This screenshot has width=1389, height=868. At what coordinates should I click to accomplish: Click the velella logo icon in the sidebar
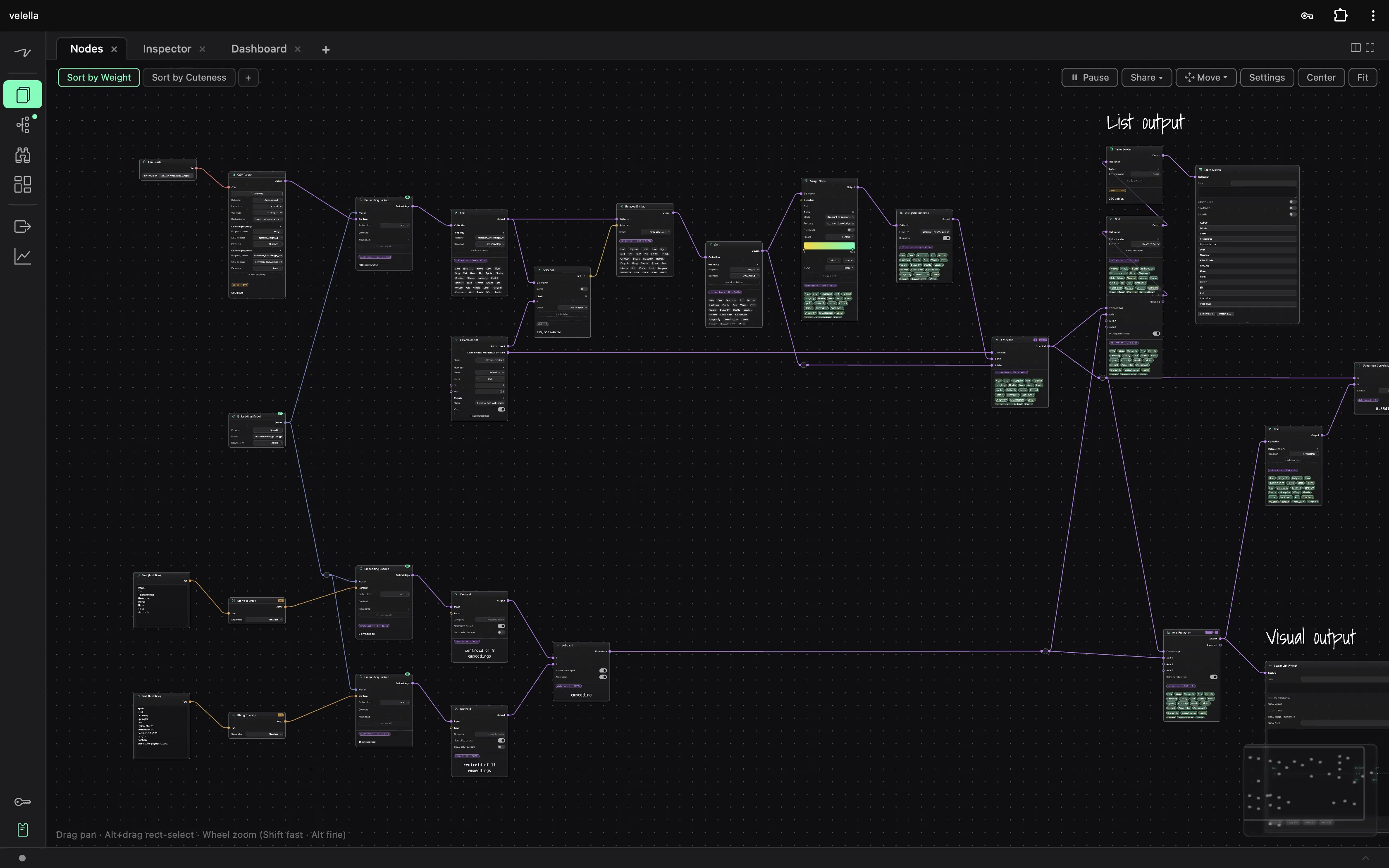23,52
